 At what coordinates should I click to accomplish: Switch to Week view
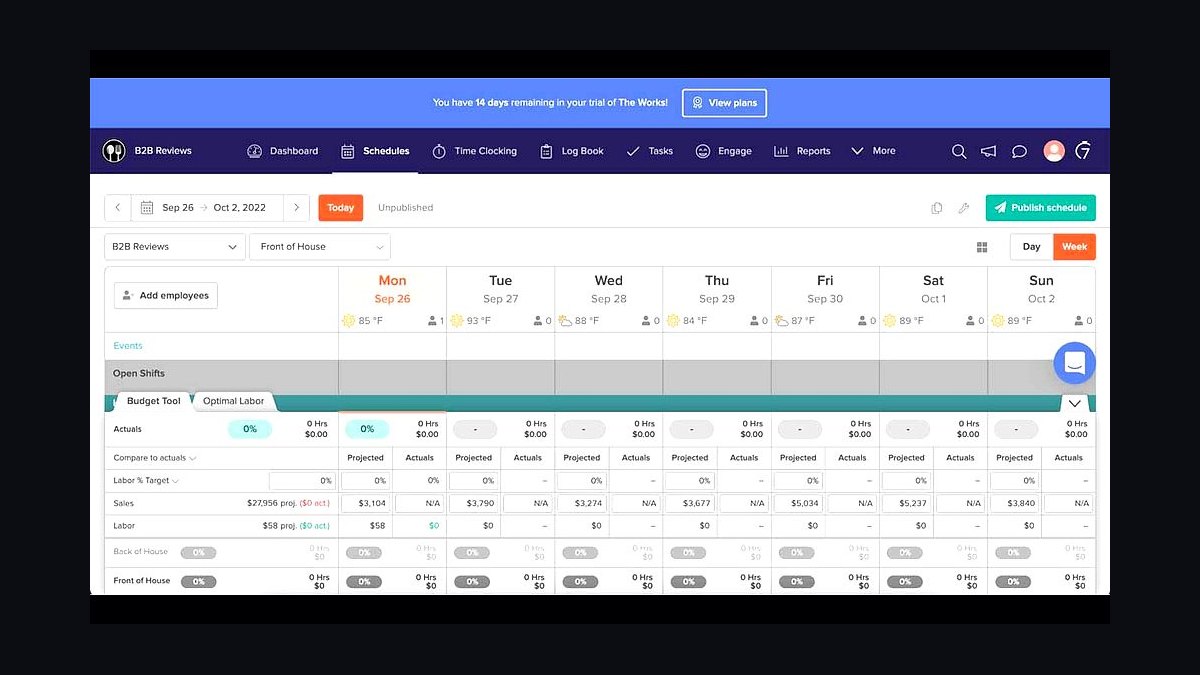click(1075, 247)
